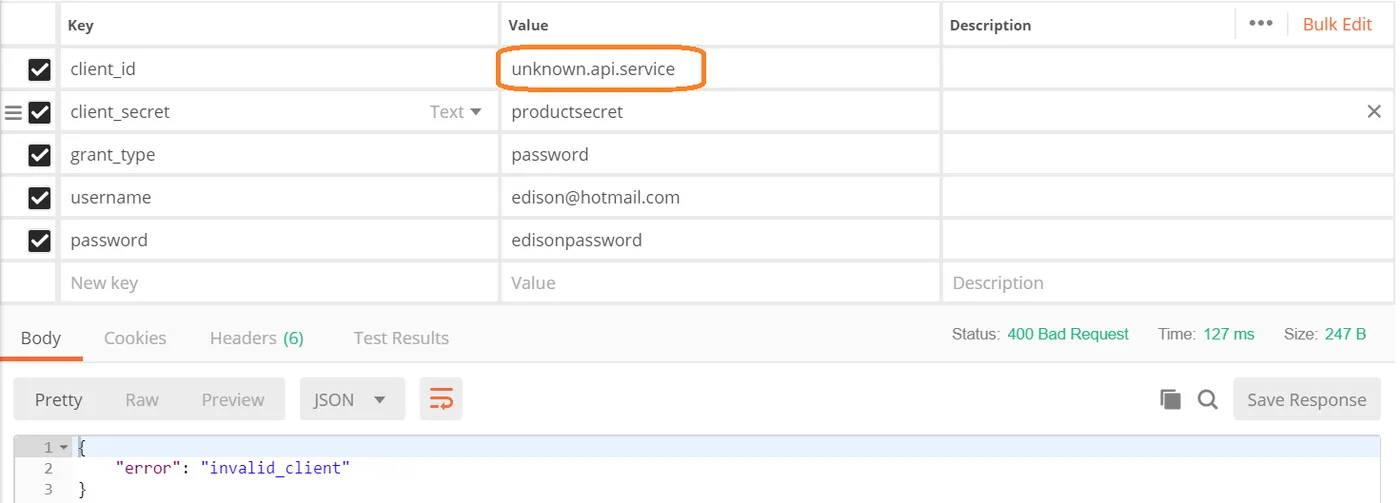Uncheck the client_id parameter checkbox
Screen dimensions: 1400x503
pos(39,70)
